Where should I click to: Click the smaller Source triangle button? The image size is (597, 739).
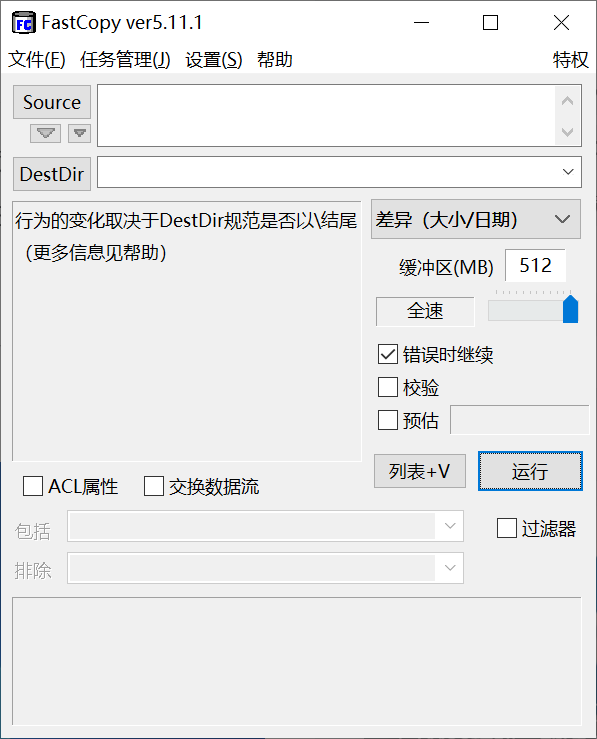point(79,133)
